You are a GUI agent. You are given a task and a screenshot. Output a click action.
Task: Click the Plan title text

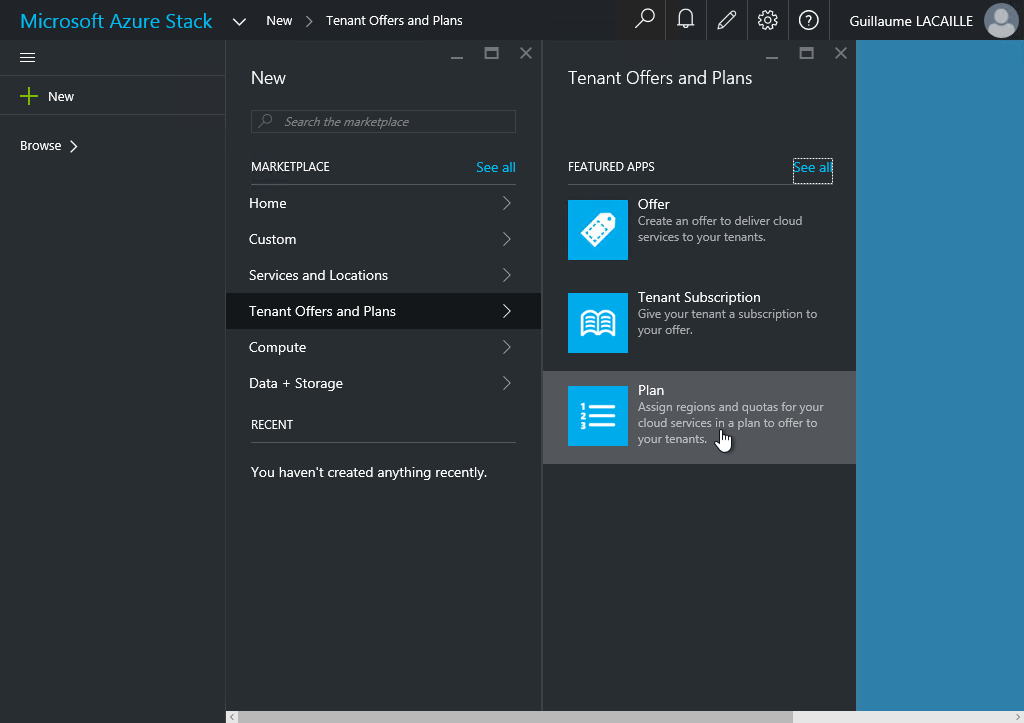click(650, 390)
